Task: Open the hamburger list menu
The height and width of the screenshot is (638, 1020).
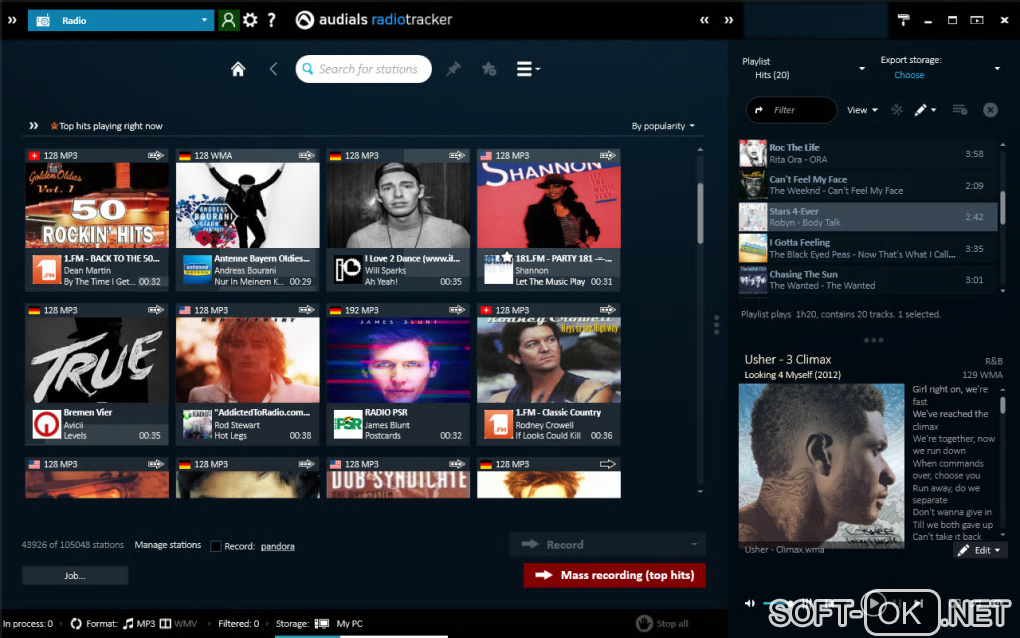Action: [528, 69]
